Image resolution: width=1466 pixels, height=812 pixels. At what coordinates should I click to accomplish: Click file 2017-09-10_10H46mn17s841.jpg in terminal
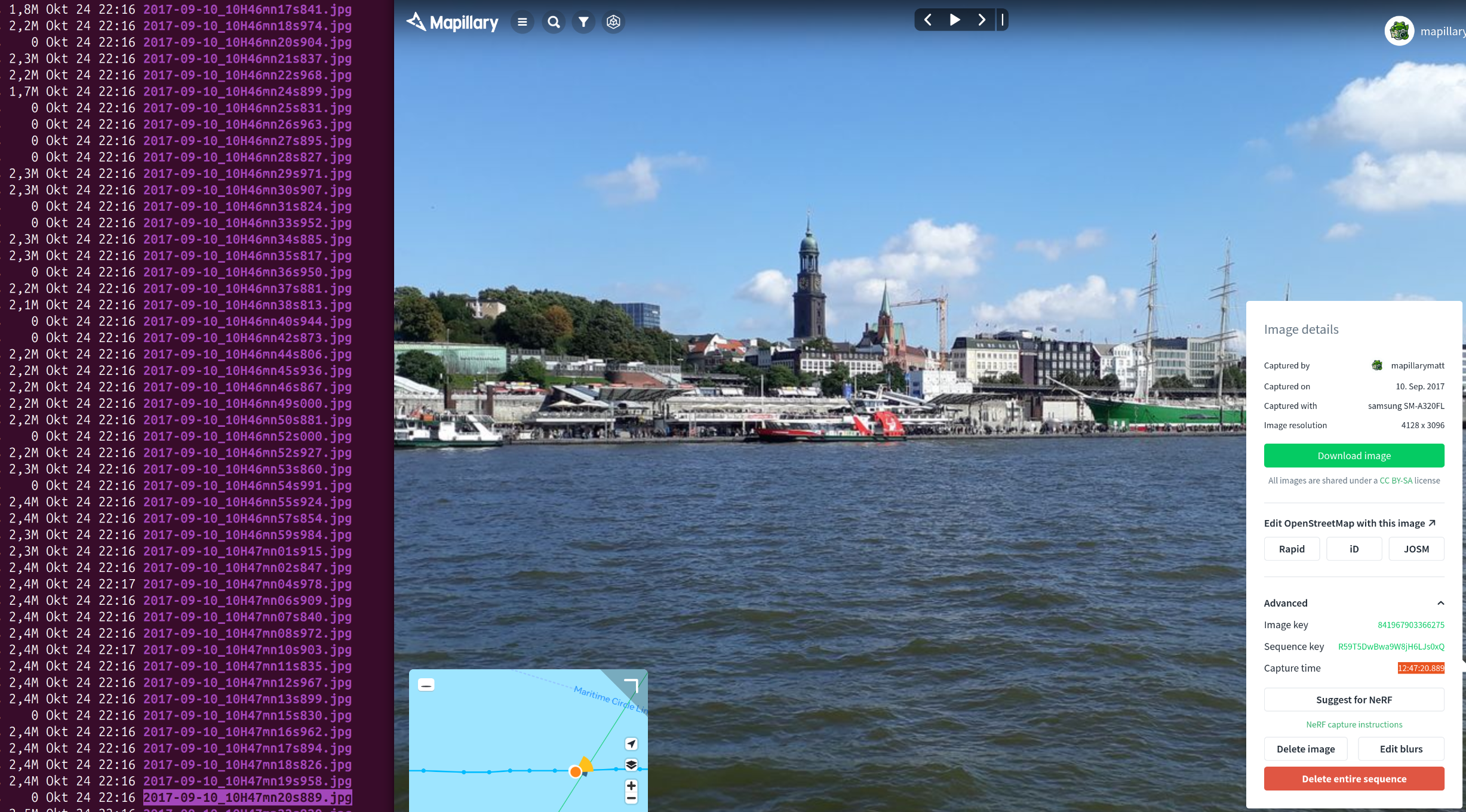(247, 10)
